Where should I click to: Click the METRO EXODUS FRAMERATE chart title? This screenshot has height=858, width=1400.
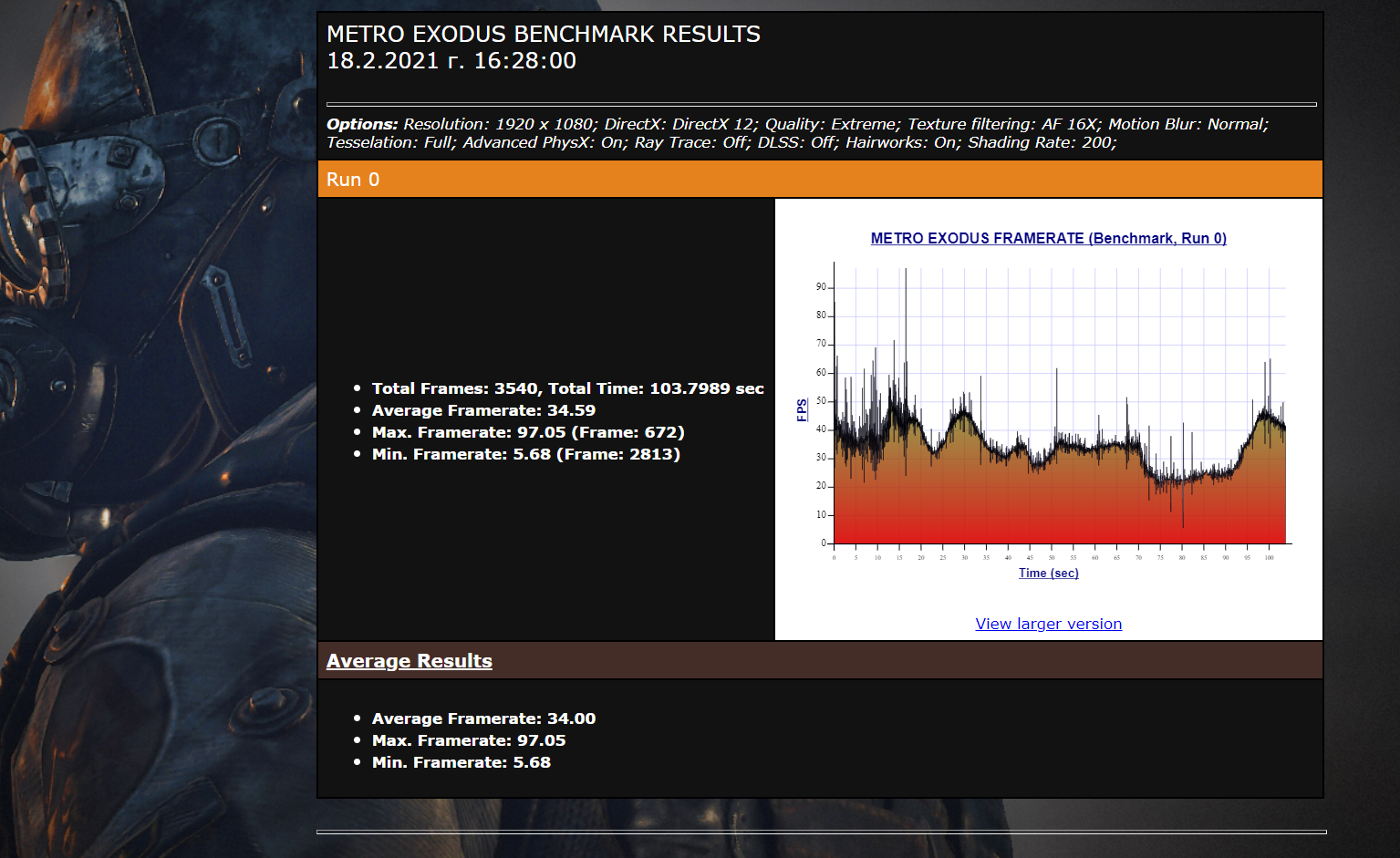coord(1049,238)
